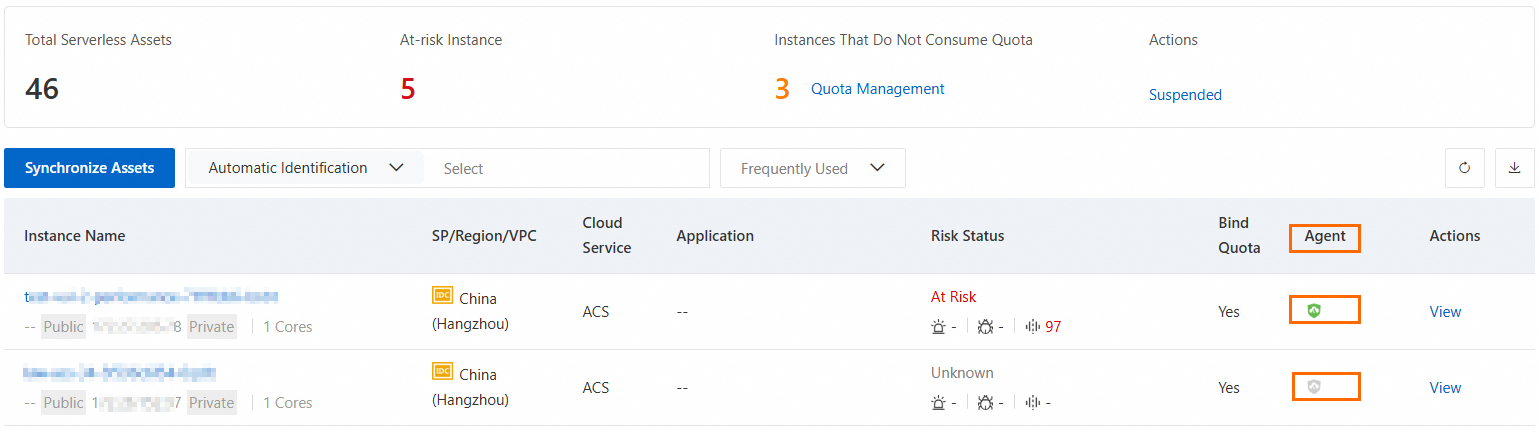This screenshot has height=429, width=1539.
Task: Click baseline icon next to 97
Action: point(1033,327)
